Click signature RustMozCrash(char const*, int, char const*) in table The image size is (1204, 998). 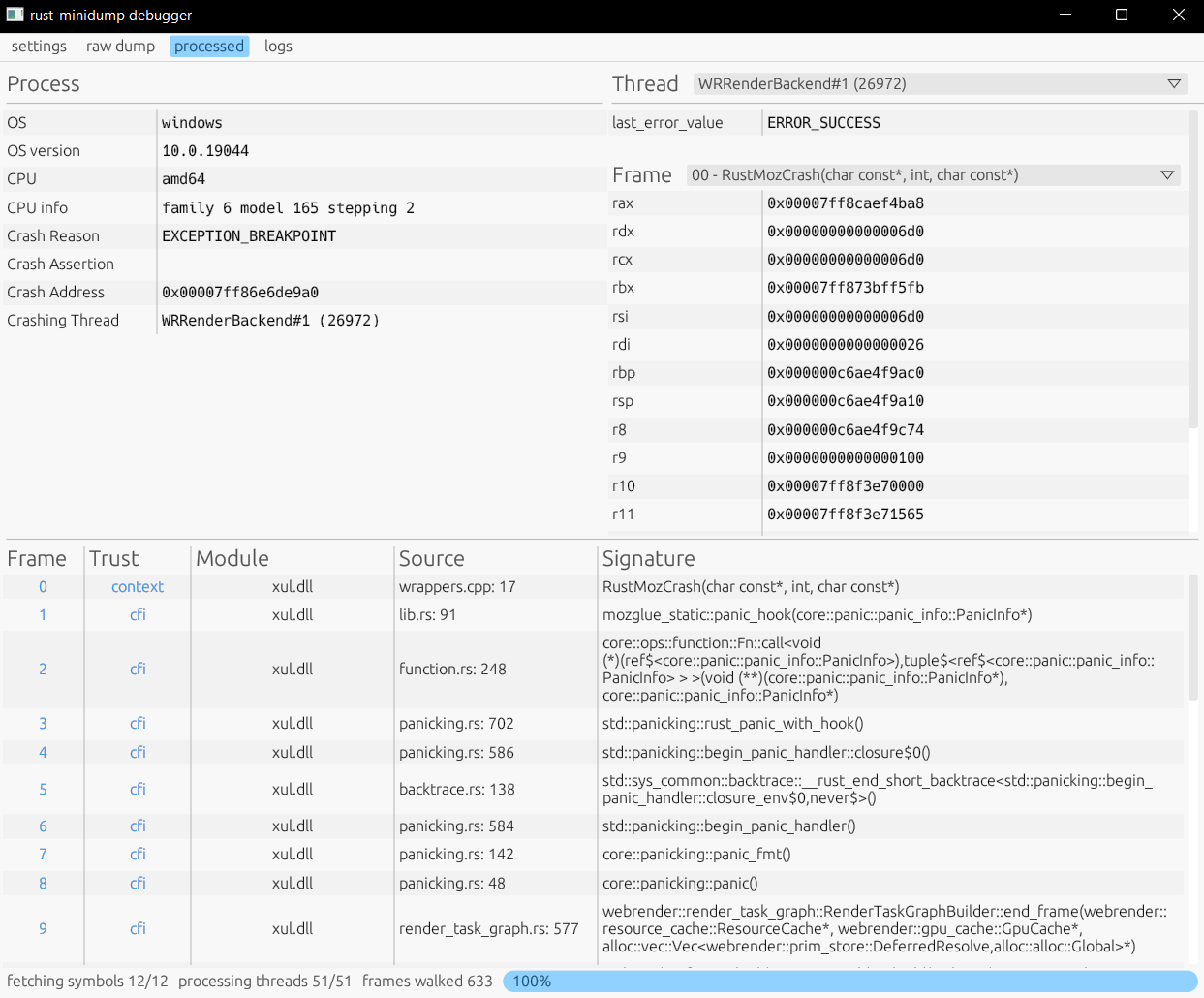click(x=751, y=587)
